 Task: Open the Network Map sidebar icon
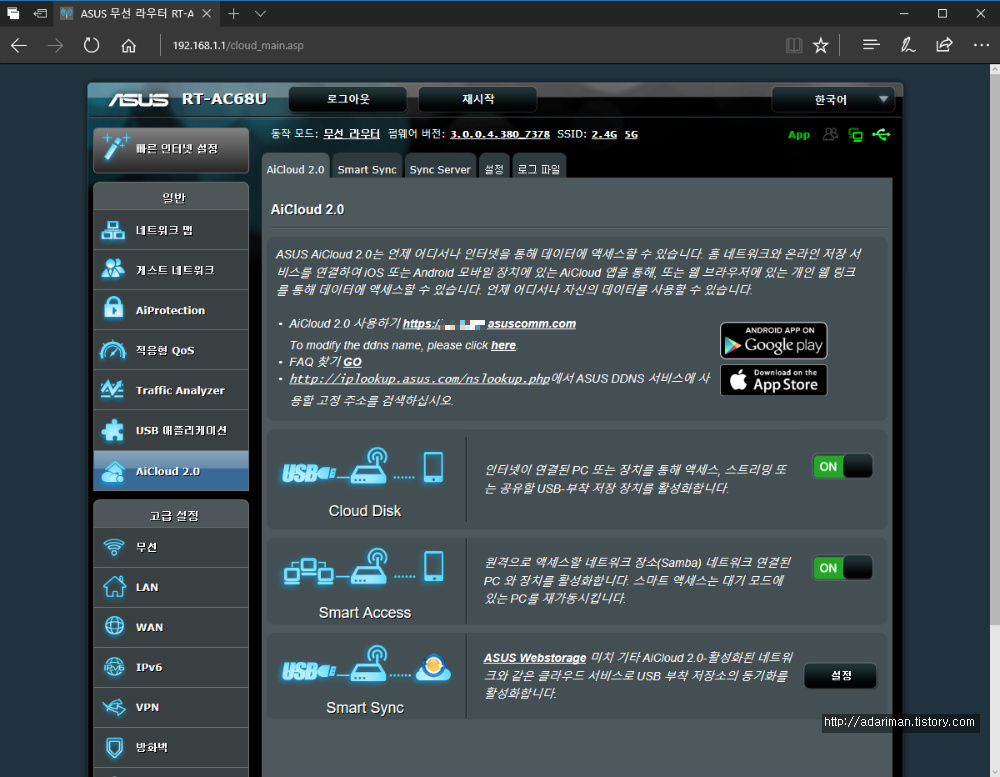pyautogui.click(x=113, y=230)
